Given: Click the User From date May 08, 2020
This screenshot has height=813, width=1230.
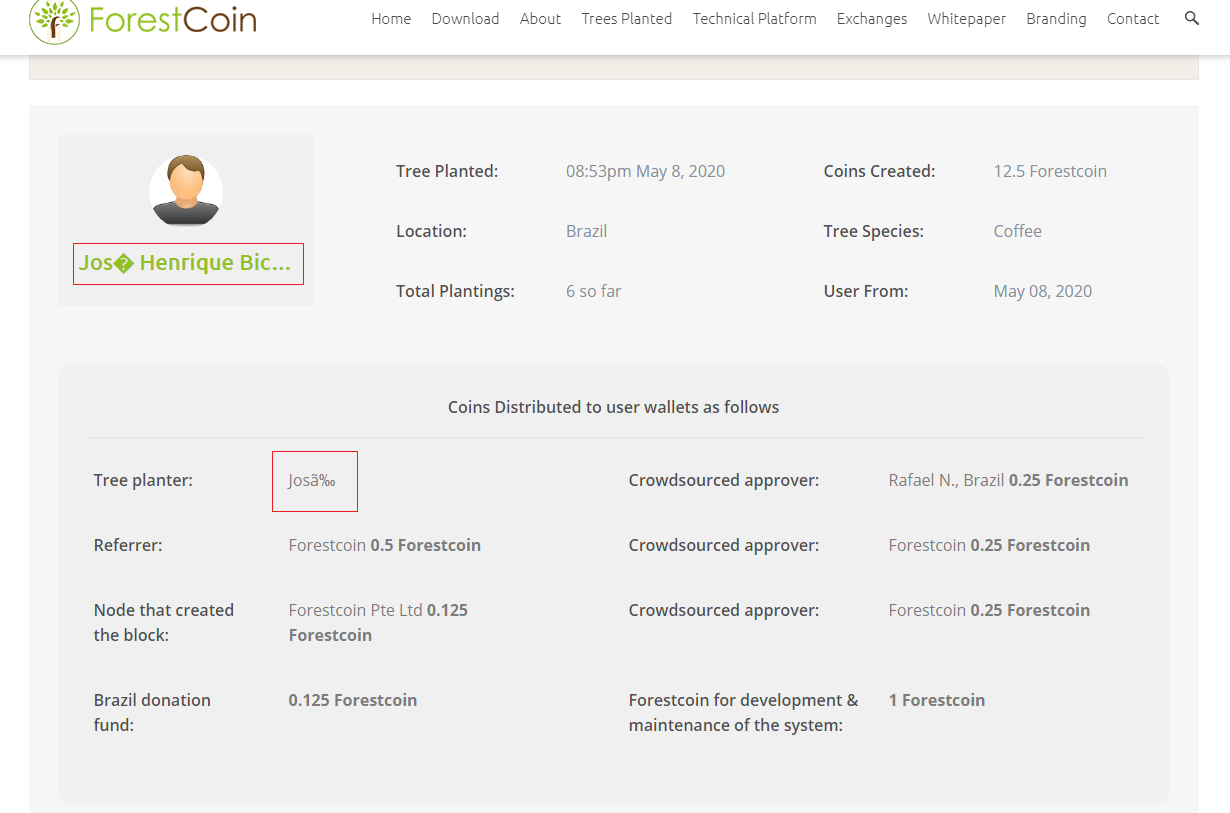Looking at the screenshot, I should [1043, 291].
